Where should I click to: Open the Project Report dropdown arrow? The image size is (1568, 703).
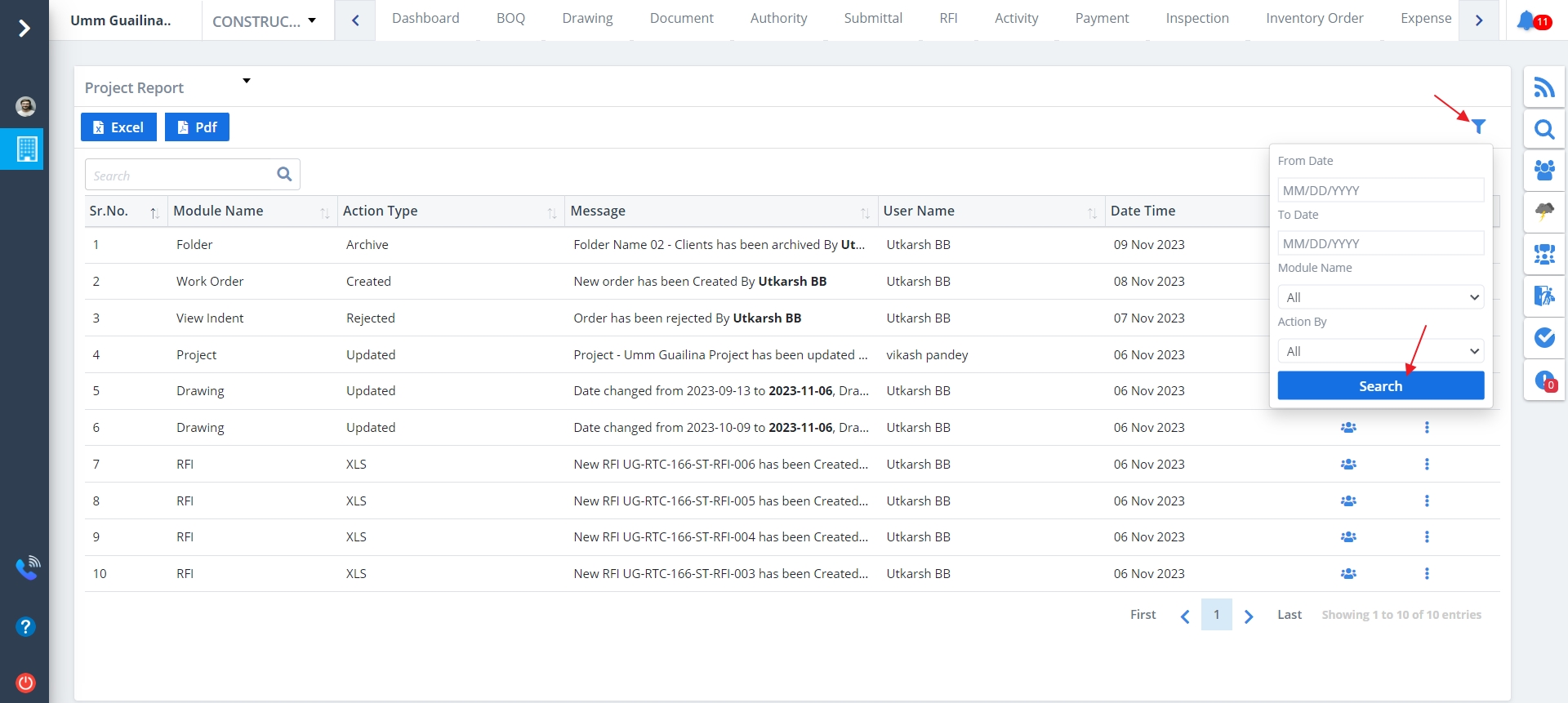point(246,81)
